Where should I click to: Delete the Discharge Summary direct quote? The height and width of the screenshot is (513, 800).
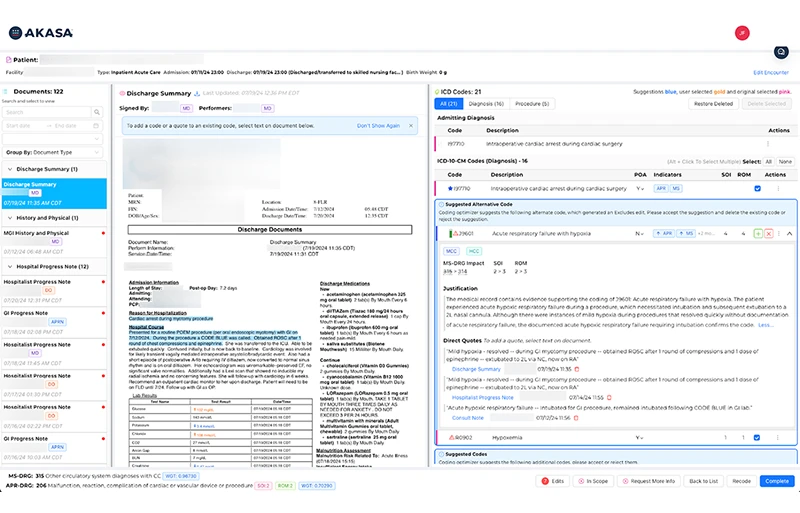tap(577, 369)
